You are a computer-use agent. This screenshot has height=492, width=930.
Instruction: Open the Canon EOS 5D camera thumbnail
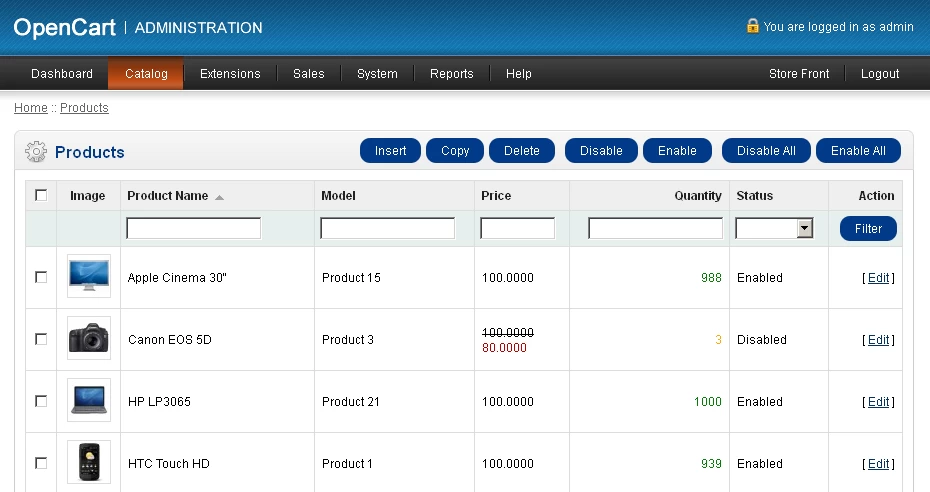[89, 338]
